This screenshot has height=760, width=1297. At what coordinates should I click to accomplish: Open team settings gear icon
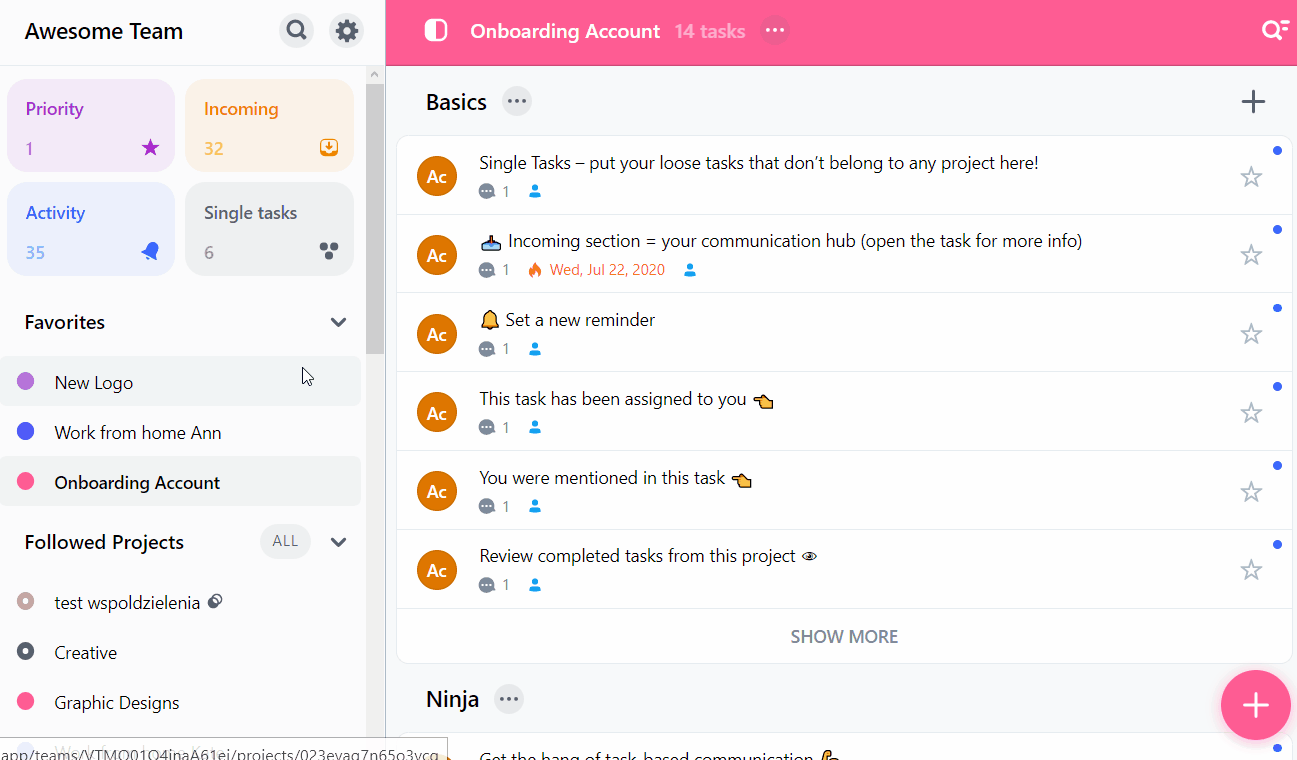point(346,31)
